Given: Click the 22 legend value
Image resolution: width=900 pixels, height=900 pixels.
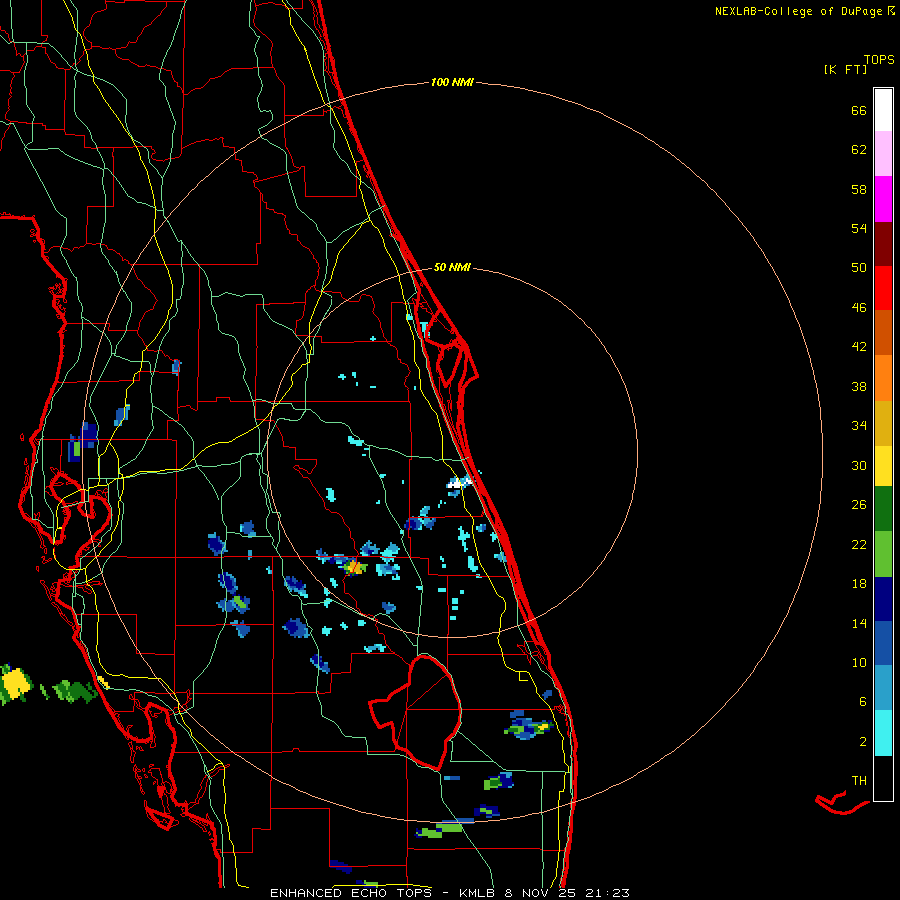Looking at the screenshot, I should (x=859, y=544).
